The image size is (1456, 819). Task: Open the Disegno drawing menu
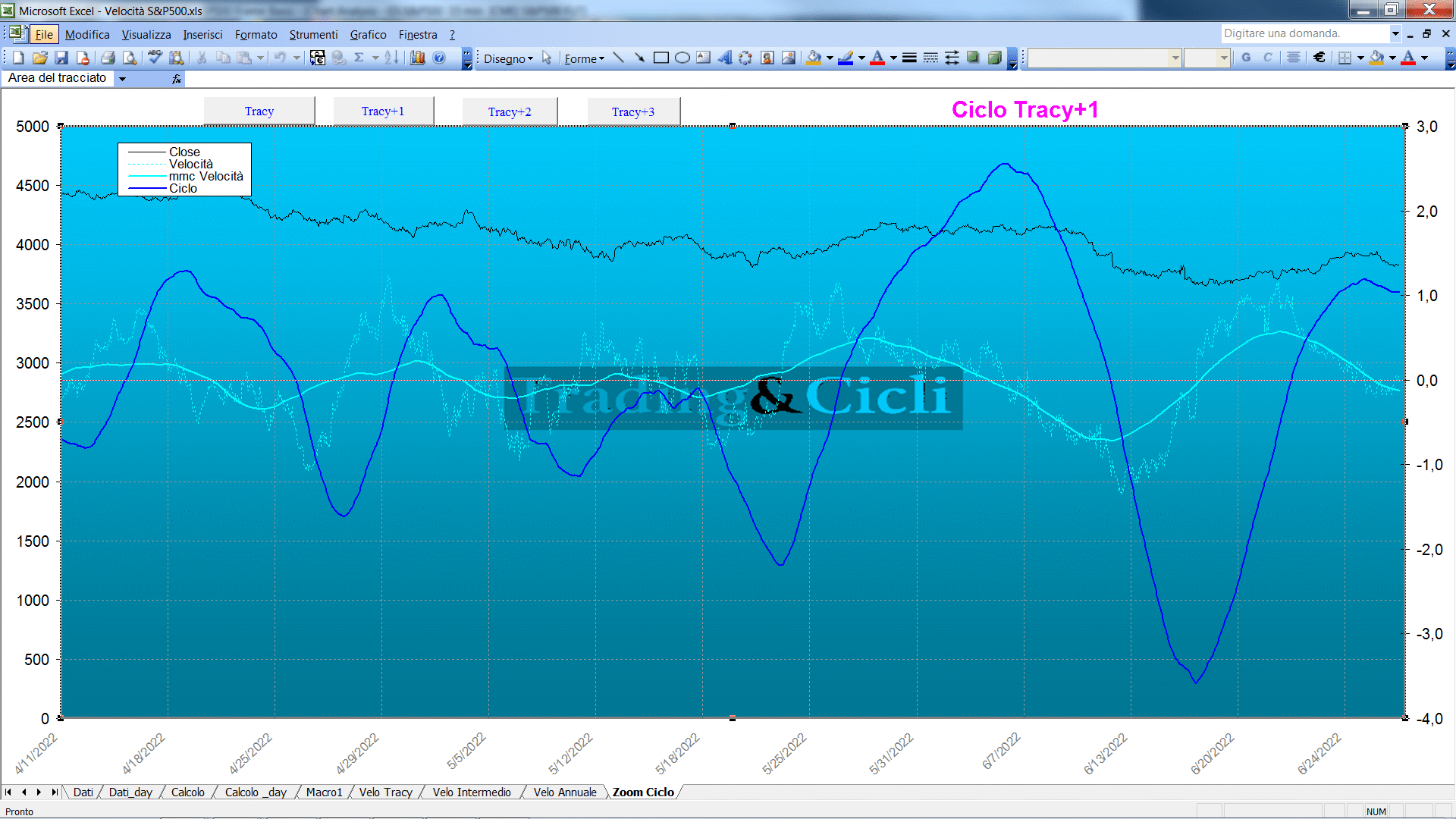point(508,58)
